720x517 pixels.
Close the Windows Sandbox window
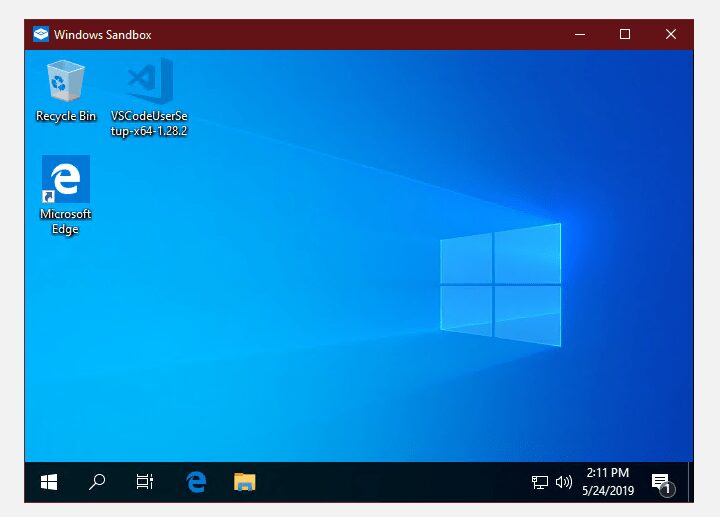click(x=670, y=34)
